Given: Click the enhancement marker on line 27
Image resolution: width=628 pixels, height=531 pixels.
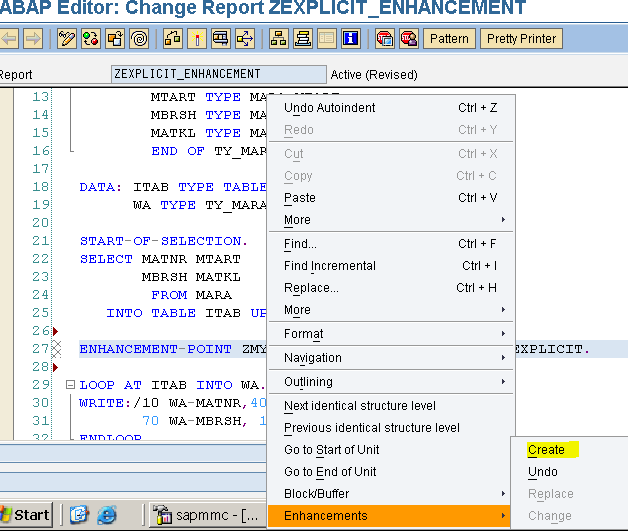Looking at the screenshot, I should pyautogui.click(x=57, y=349).
